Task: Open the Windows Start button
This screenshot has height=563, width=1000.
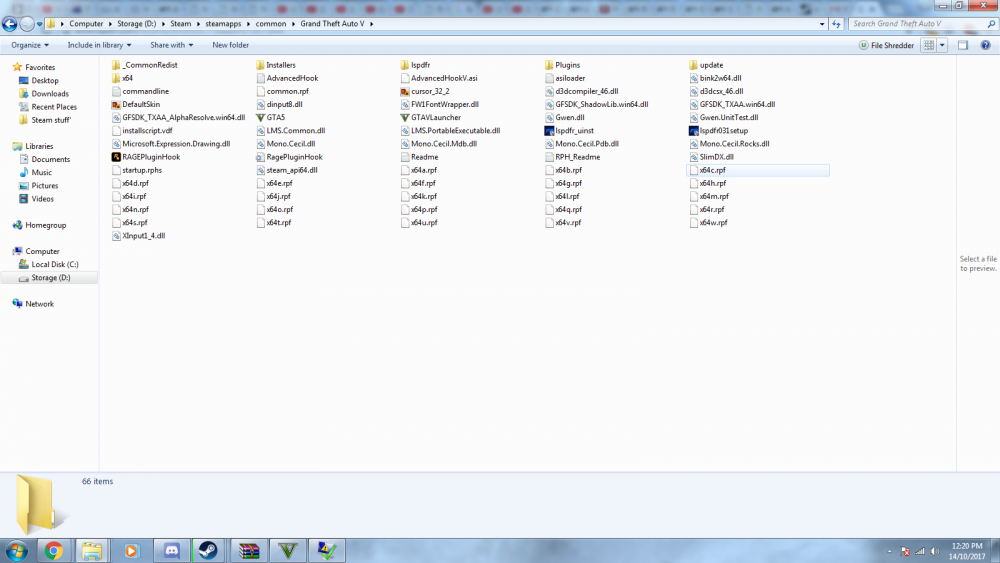Action: point(16,551)
